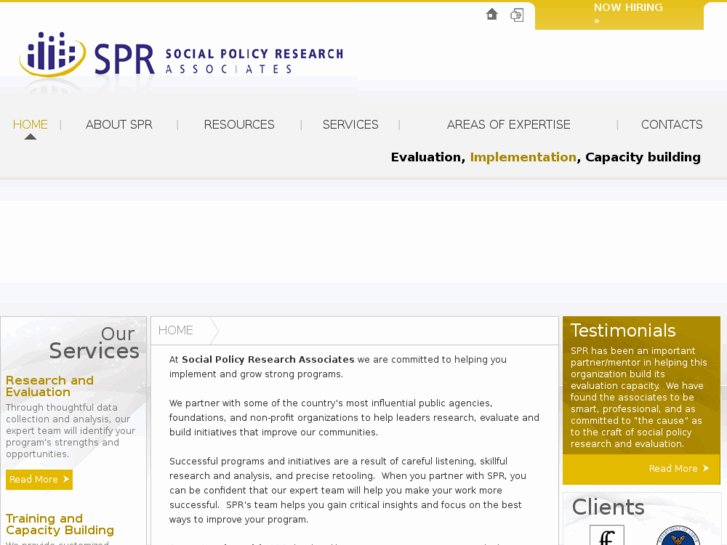The image size is (727, 545).
Task: Click the testimonial quote text
Action: pyautogui.click(x=638, y=397)
